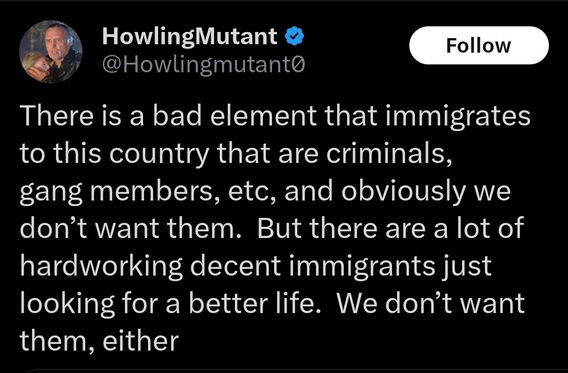The width and height of the screenshot is (568, 373).
Task: Click the phrase 'better life.' in the tweet
Action: coord(252,303)
